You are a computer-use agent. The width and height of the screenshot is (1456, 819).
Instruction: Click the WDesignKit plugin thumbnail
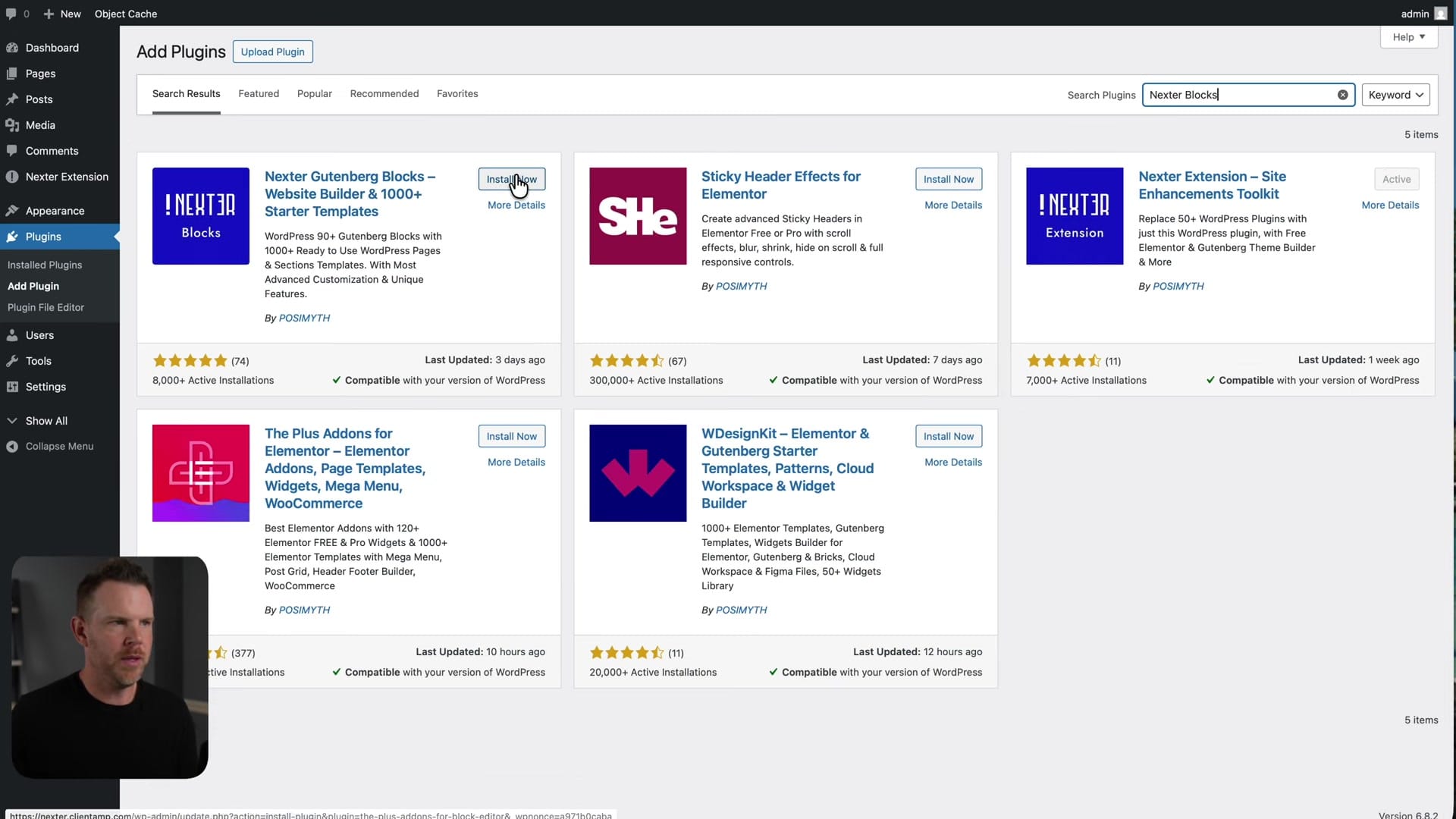pyautogui.click(x=638, y=473)
